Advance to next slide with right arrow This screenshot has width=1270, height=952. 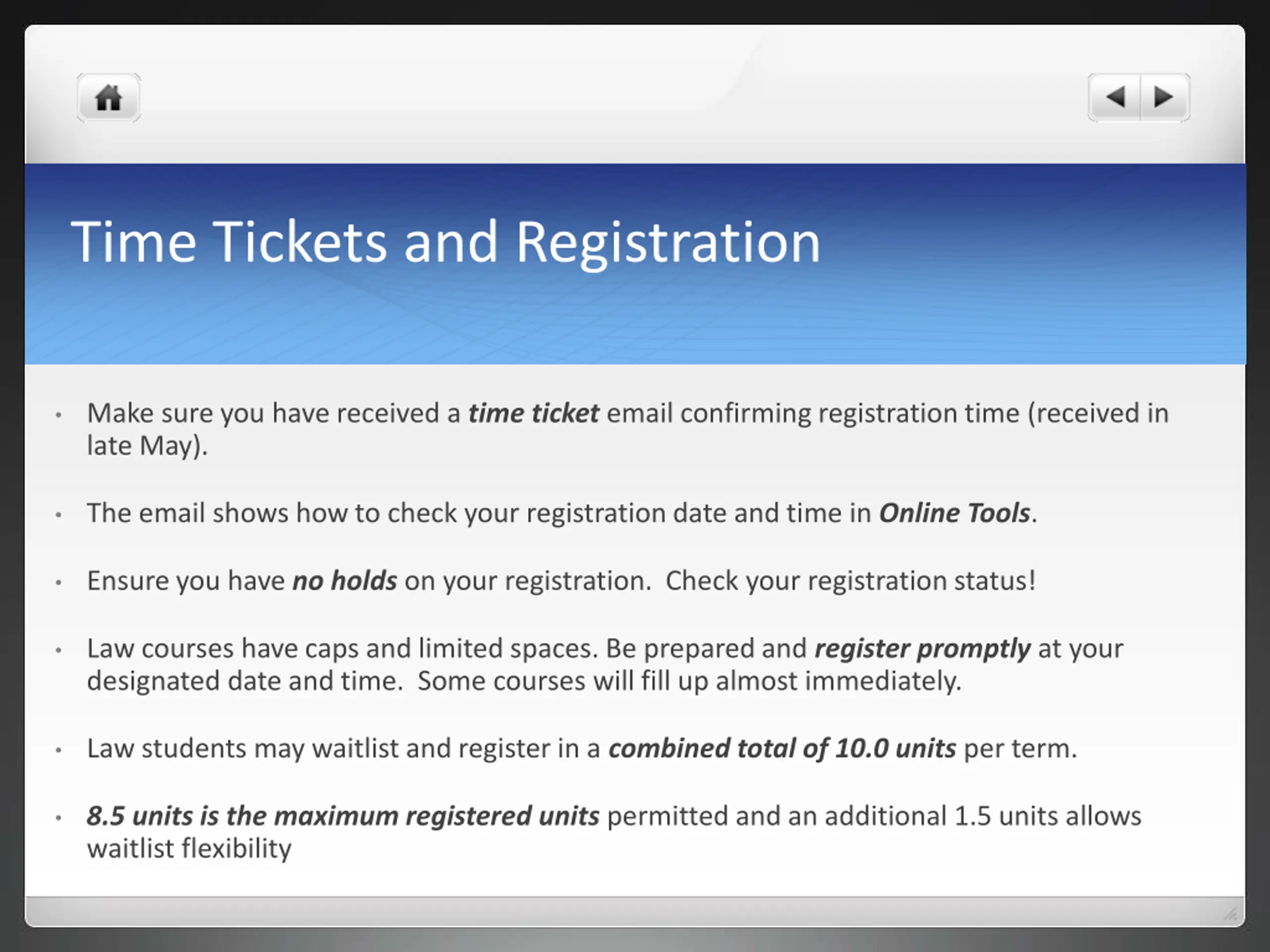(1165, 98)
